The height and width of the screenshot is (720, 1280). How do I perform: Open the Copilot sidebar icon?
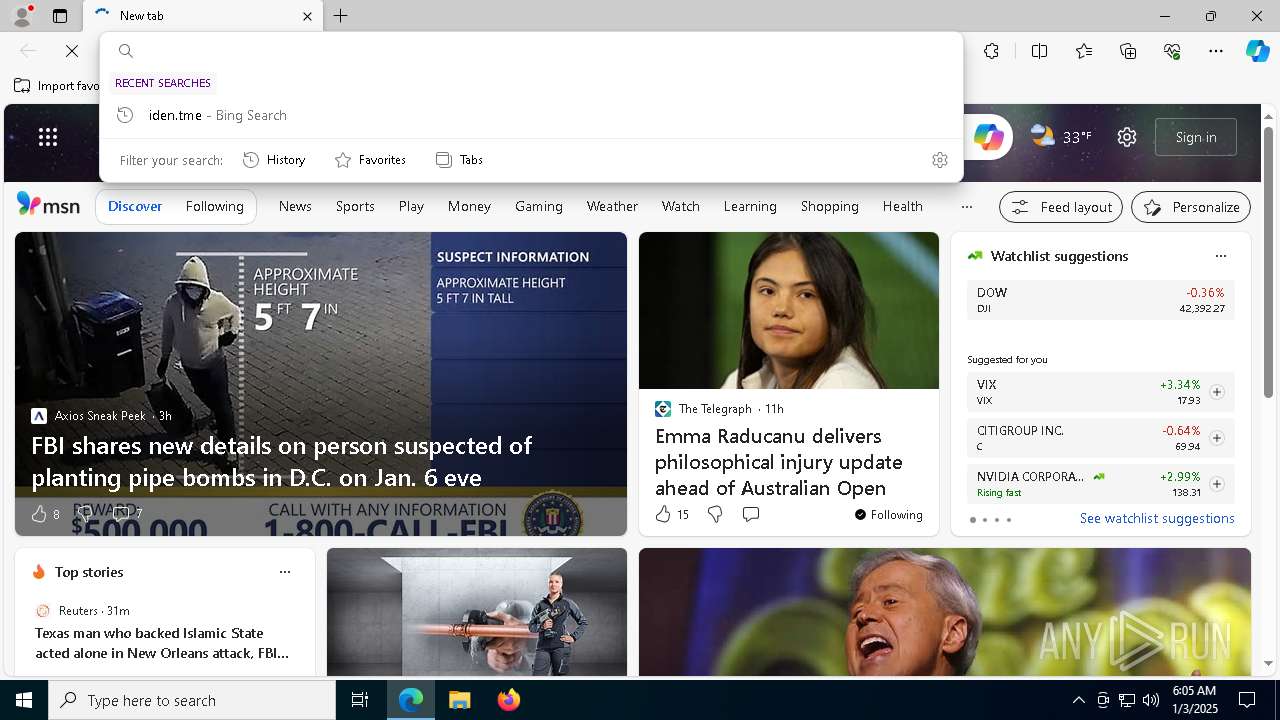point(1257,51)
